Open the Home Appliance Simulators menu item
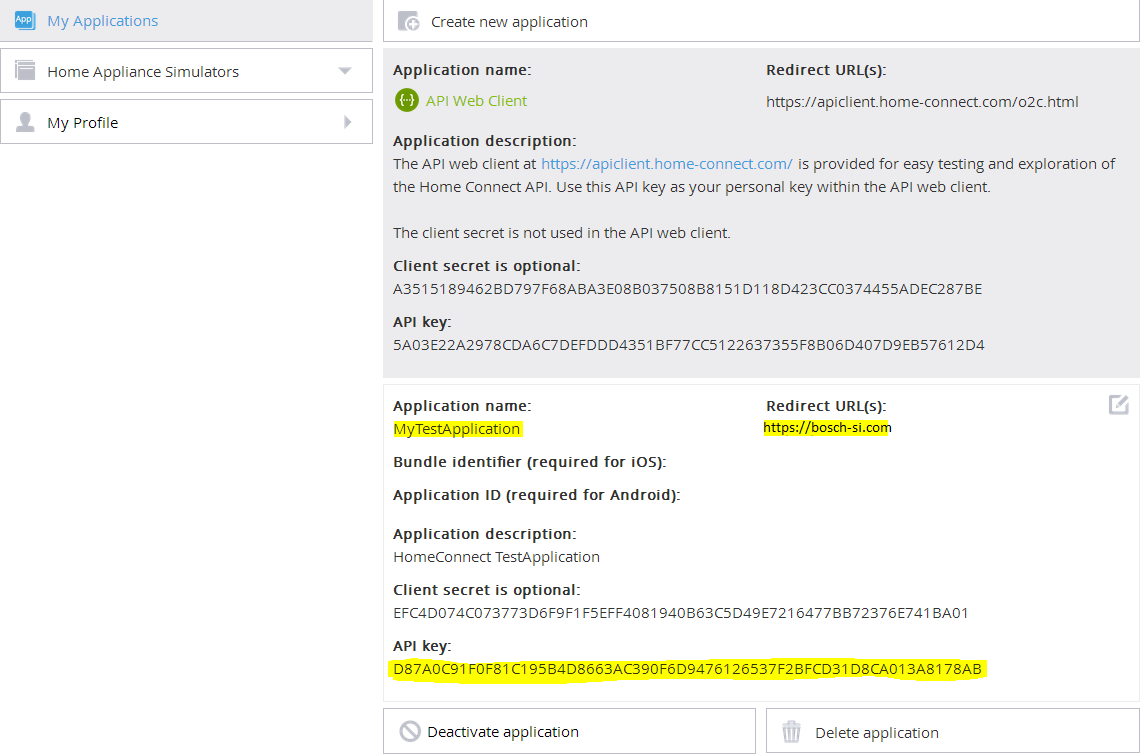This screenshot has height=754, width=1144. point(143,70)
